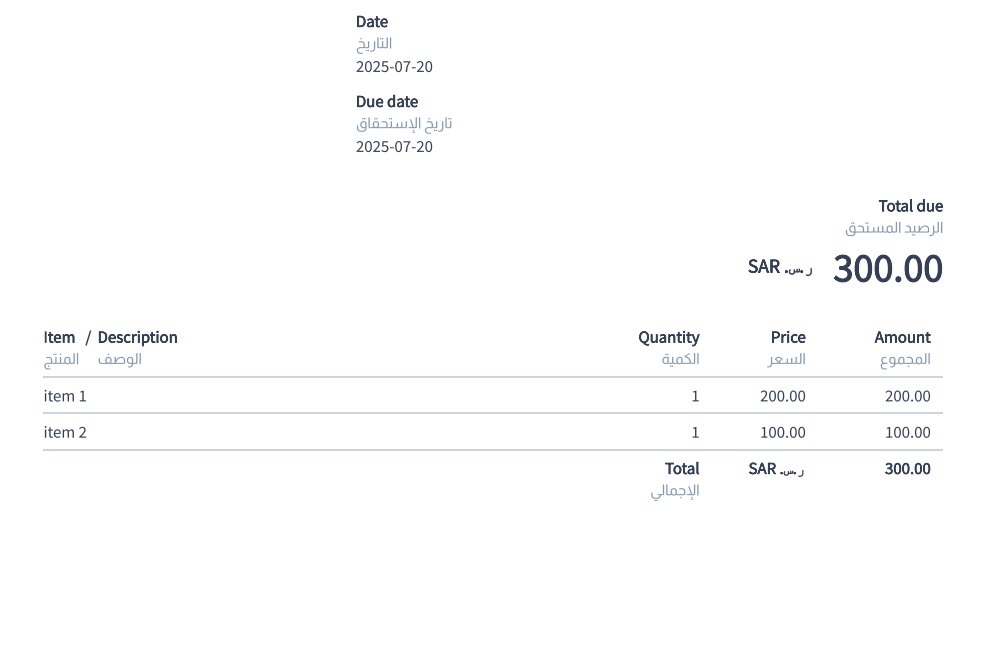
Task: Select the item 1 row name
Action: pos(65,396)
